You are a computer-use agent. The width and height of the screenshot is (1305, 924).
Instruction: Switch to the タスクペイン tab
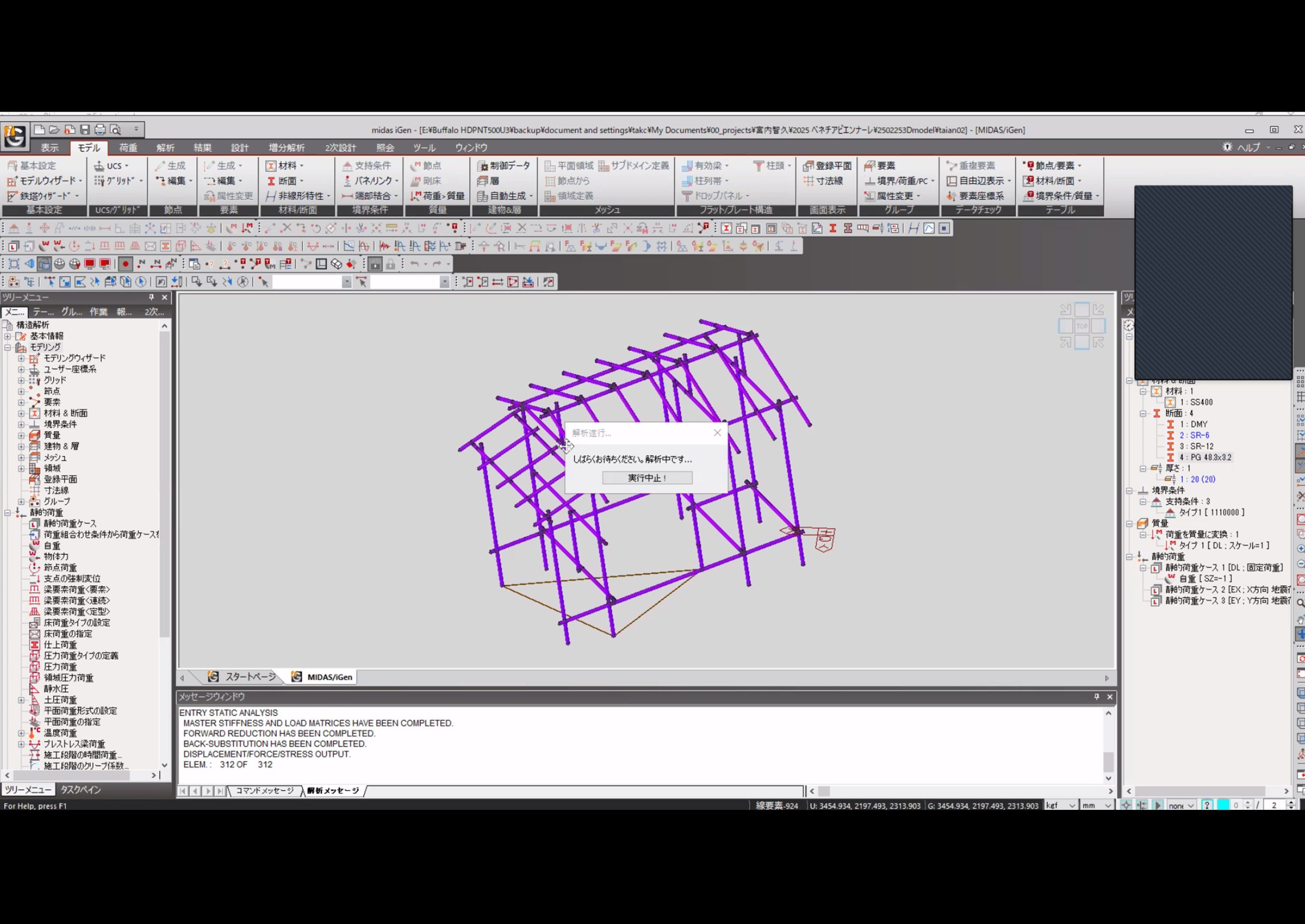pos(81,790)
